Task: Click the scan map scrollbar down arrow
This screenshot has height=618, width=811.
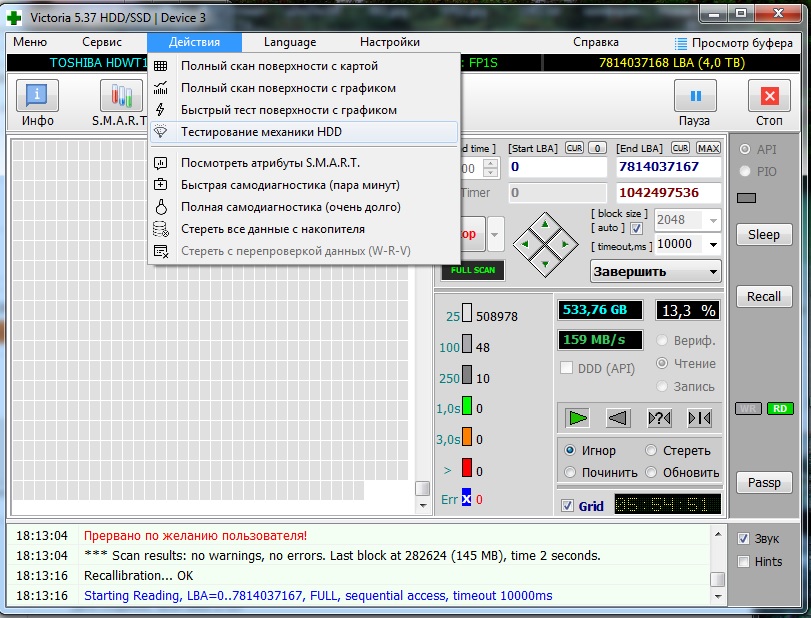Action: click(423, 506)
